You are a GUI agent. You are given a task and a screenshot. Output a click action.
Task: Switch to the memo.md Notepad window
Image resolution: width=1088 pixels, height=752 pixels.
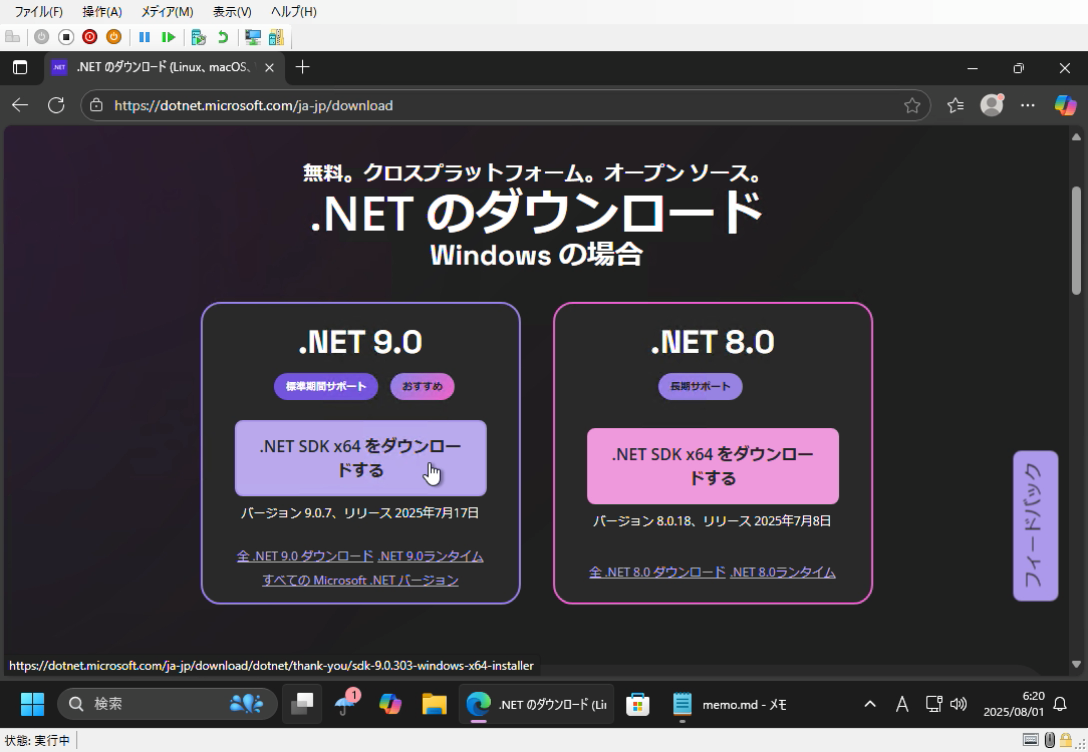731,704
